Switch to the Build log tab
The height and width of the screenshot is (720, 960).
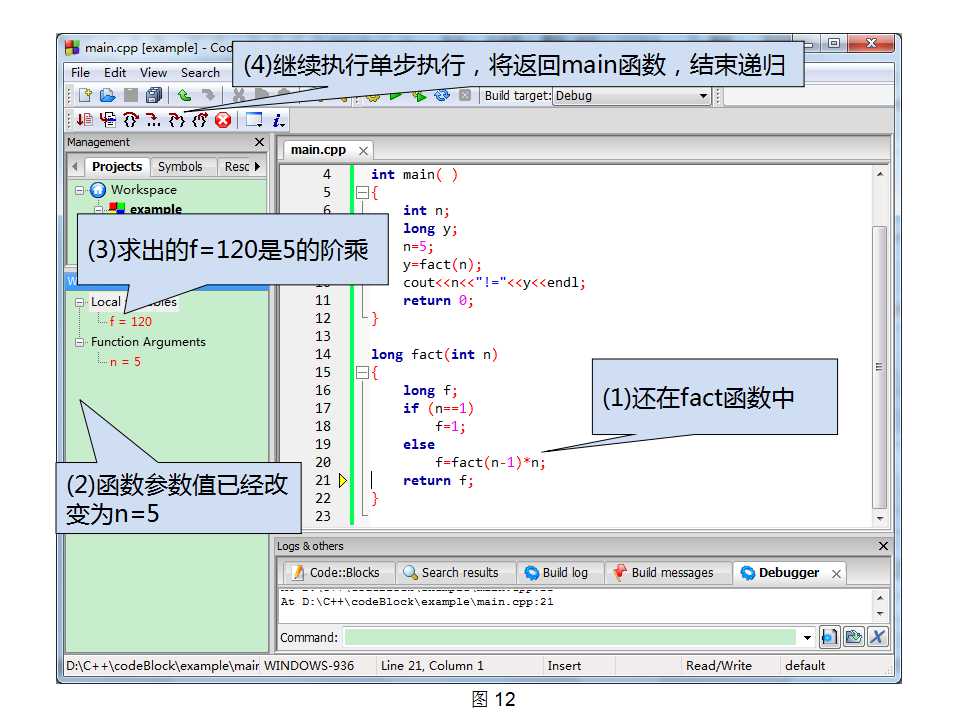coord(557,573)
